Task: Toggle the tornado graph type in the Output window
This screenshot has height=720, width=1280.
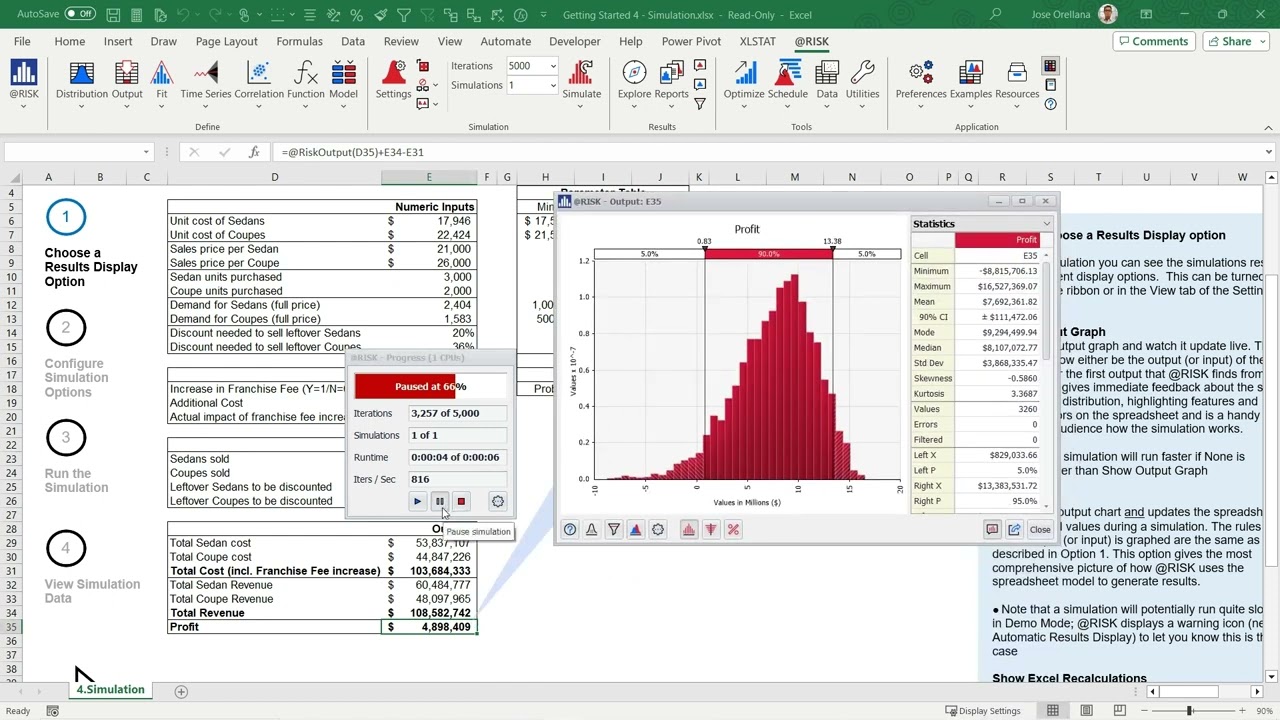Action: (x=711, y=530)
